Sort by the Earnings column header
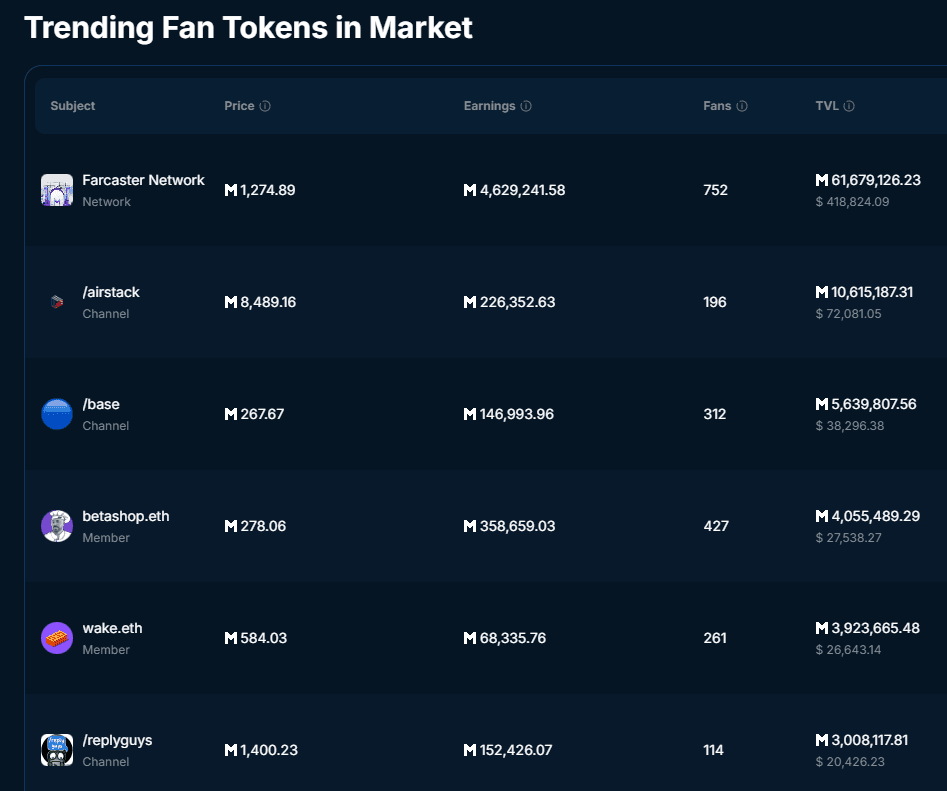Viewport: 947px width, 791px height. [489, 106]
